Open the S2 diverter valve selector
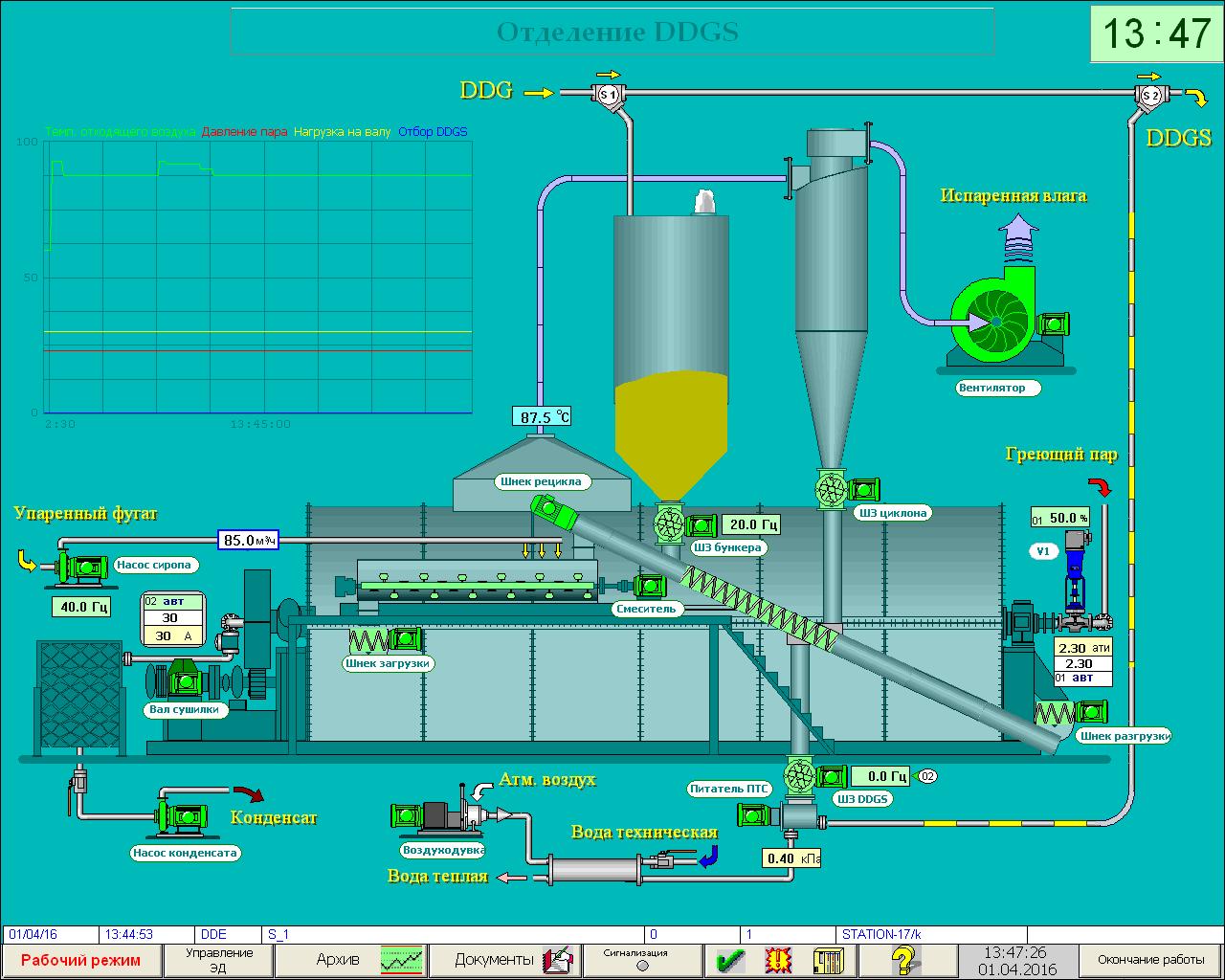This screenshot has height=980, width=1225. tap(1149, 95)
